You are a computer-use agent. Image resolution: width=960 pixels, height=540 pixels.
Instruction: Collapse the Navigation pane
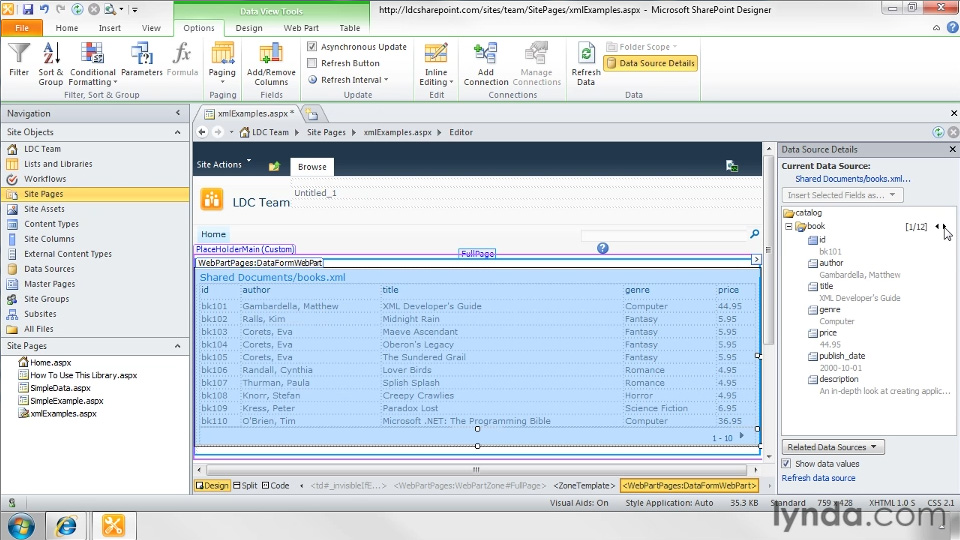coord(178,113)
